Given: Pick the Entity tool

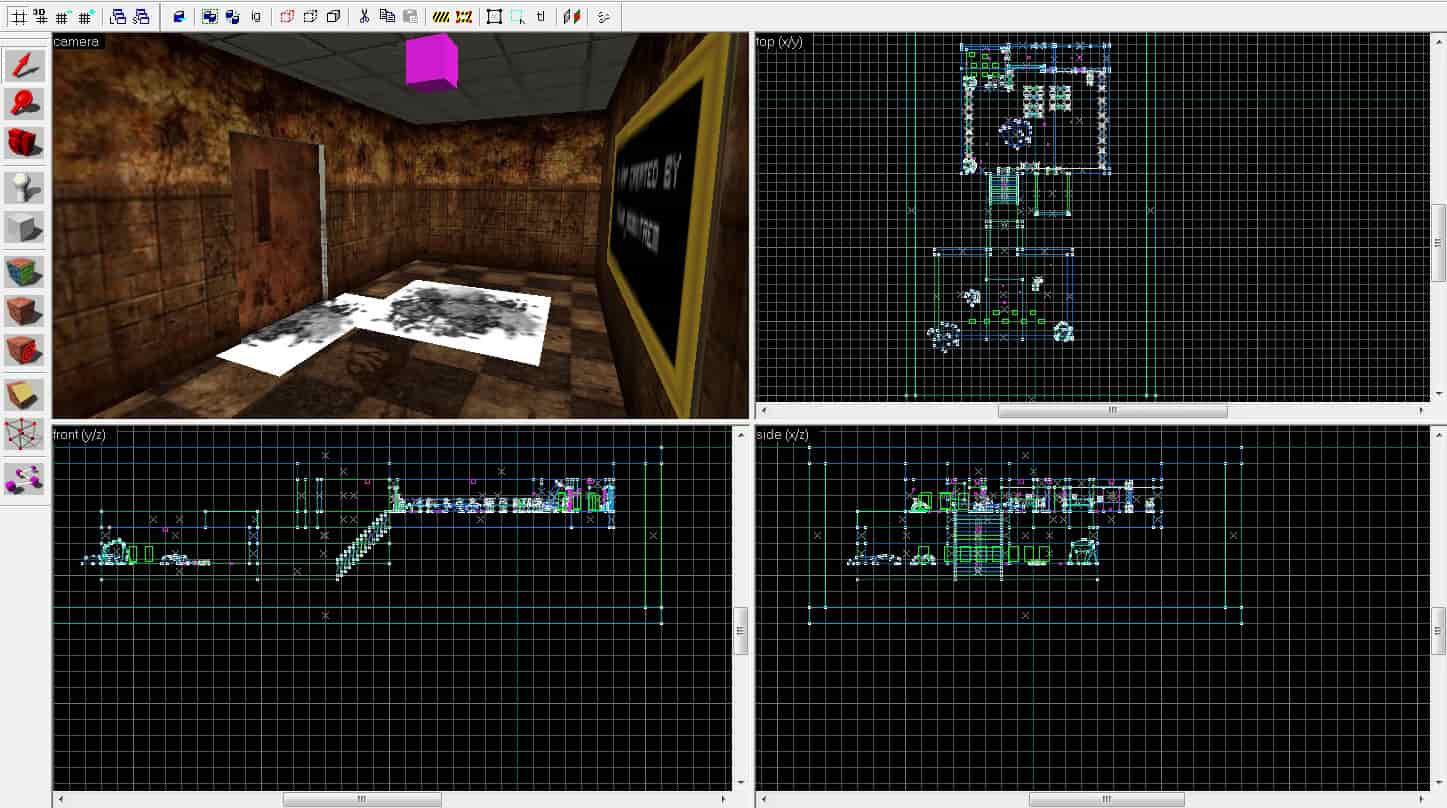Looking at the screenshot, I should (24, 188).
